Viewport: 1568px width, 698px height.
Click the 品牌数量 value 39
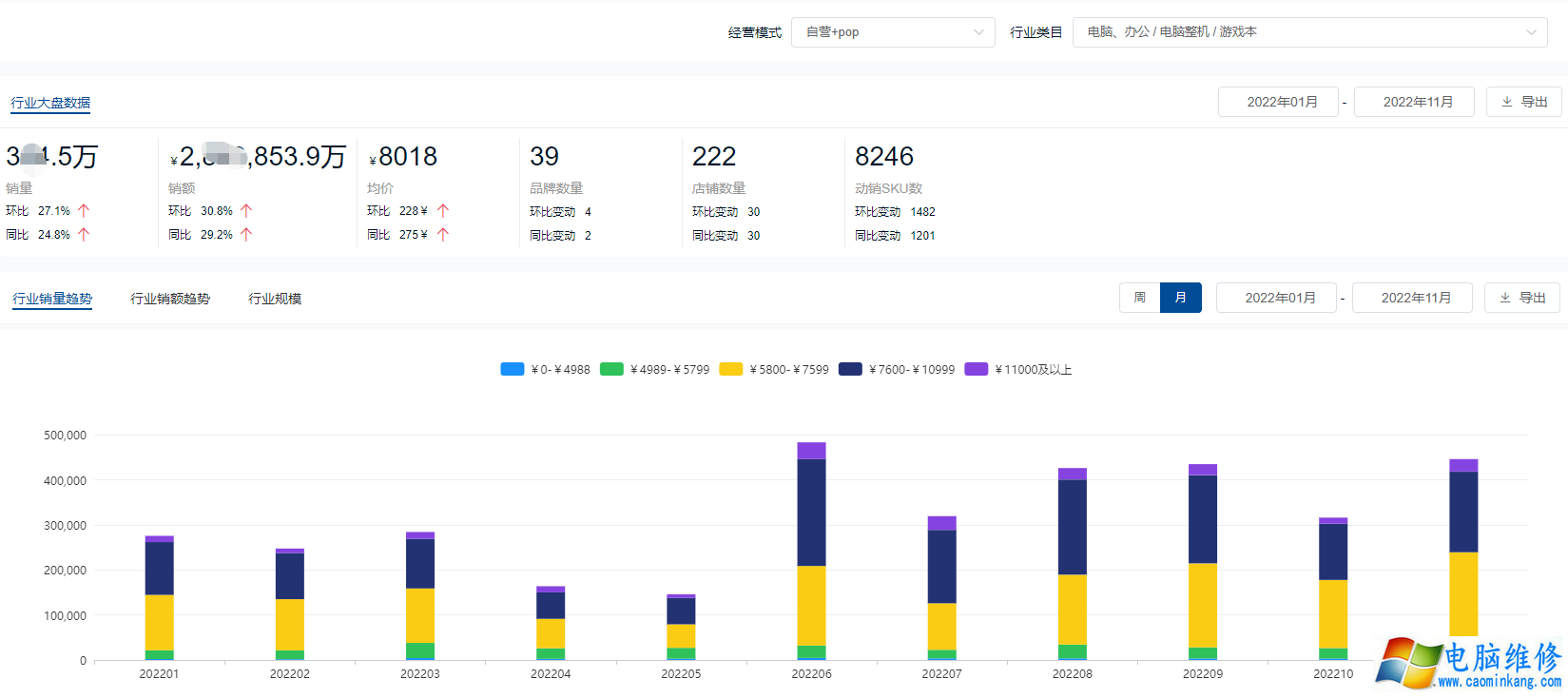pyautogui.click(x=544, y=157)
